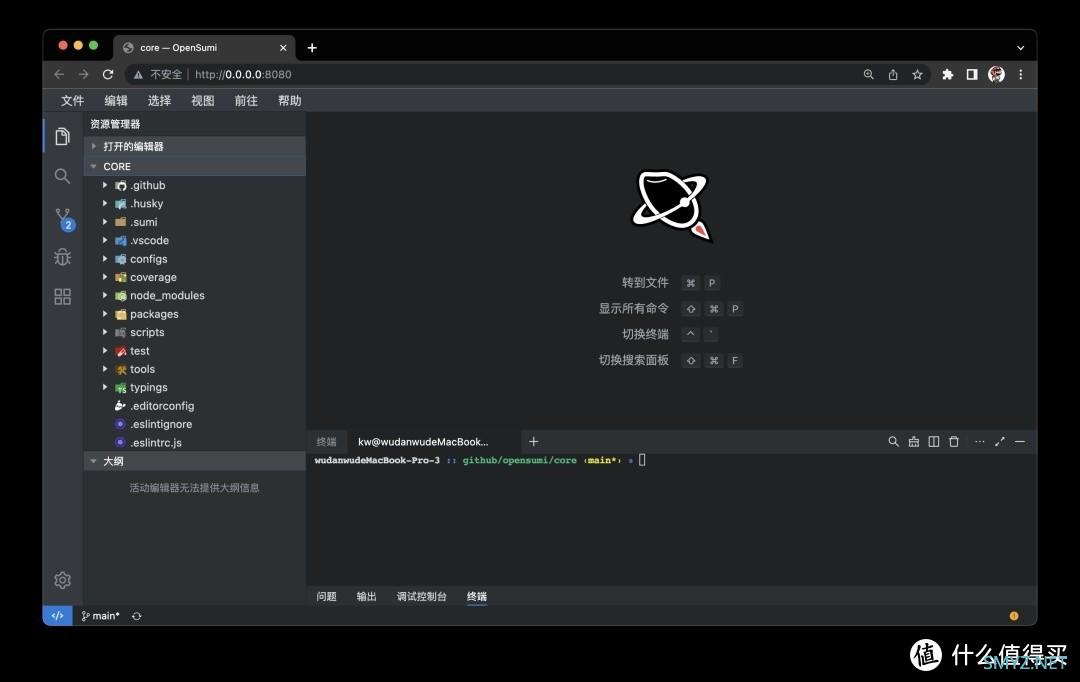Add a new terminal with plus icon
The image size is (1080, 682).
coord(533,442)
